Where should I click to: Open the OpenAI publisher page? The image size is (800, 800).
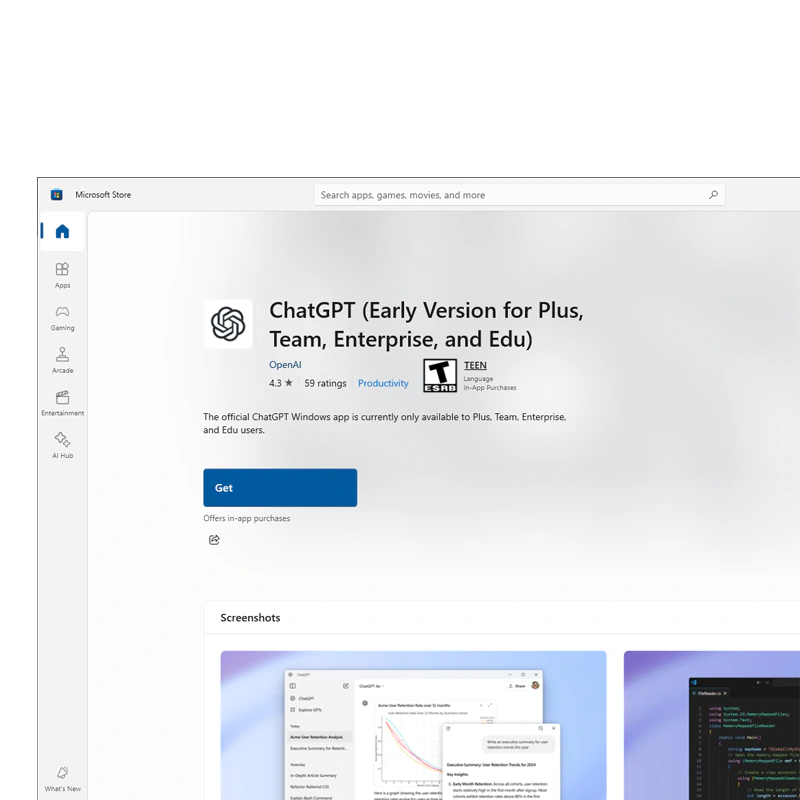pyautogui.click(x=284, y=365)
